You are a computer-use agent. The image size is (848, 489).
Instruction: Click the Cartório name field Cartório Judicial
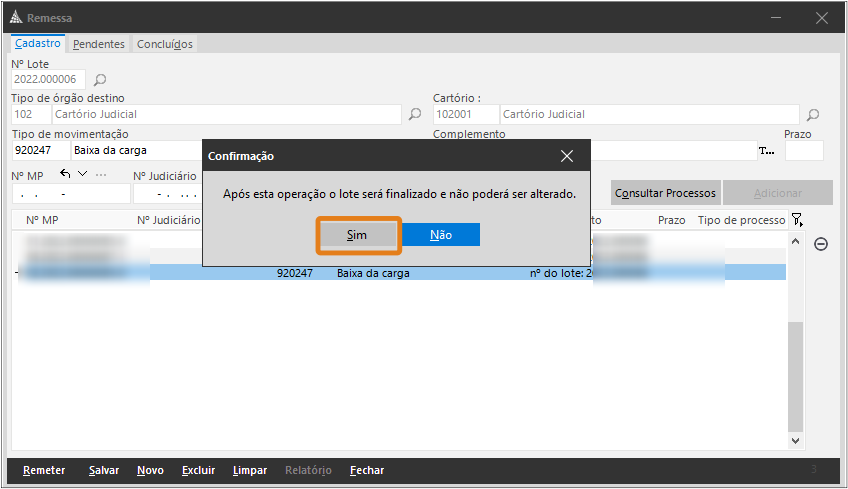[650, 115]
